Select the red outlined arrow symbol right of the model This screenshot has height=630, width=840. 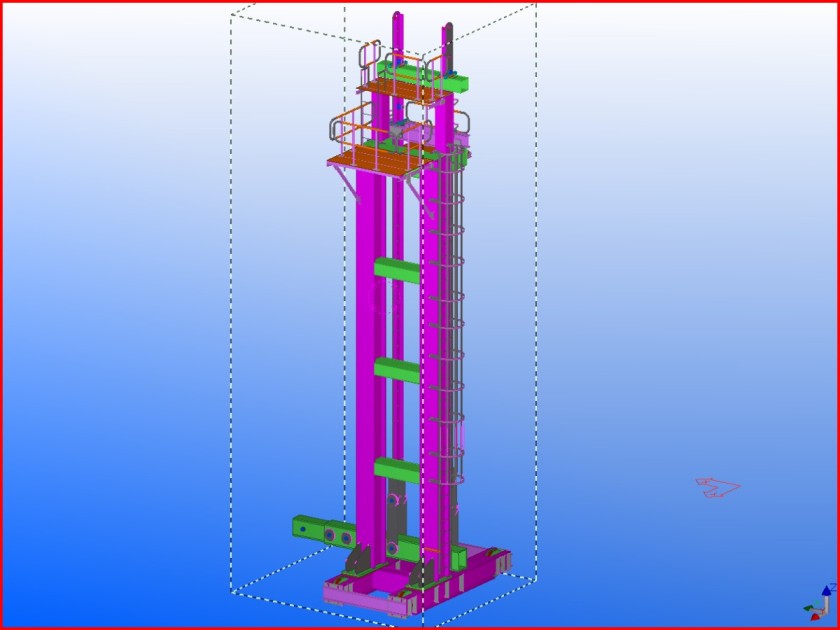coord(718,488)
